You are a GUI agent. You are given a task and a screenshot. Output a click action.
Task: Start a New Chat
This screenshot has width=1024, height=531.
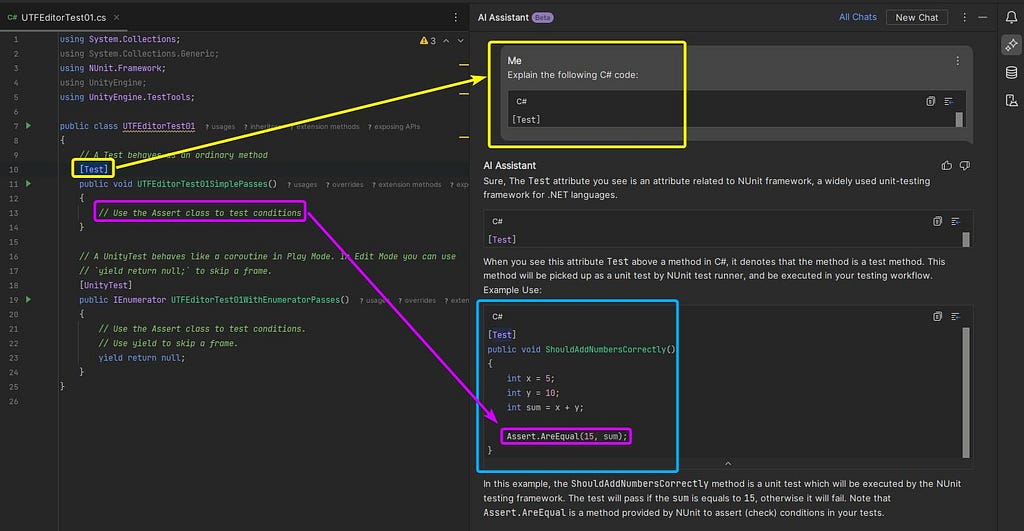916,18
